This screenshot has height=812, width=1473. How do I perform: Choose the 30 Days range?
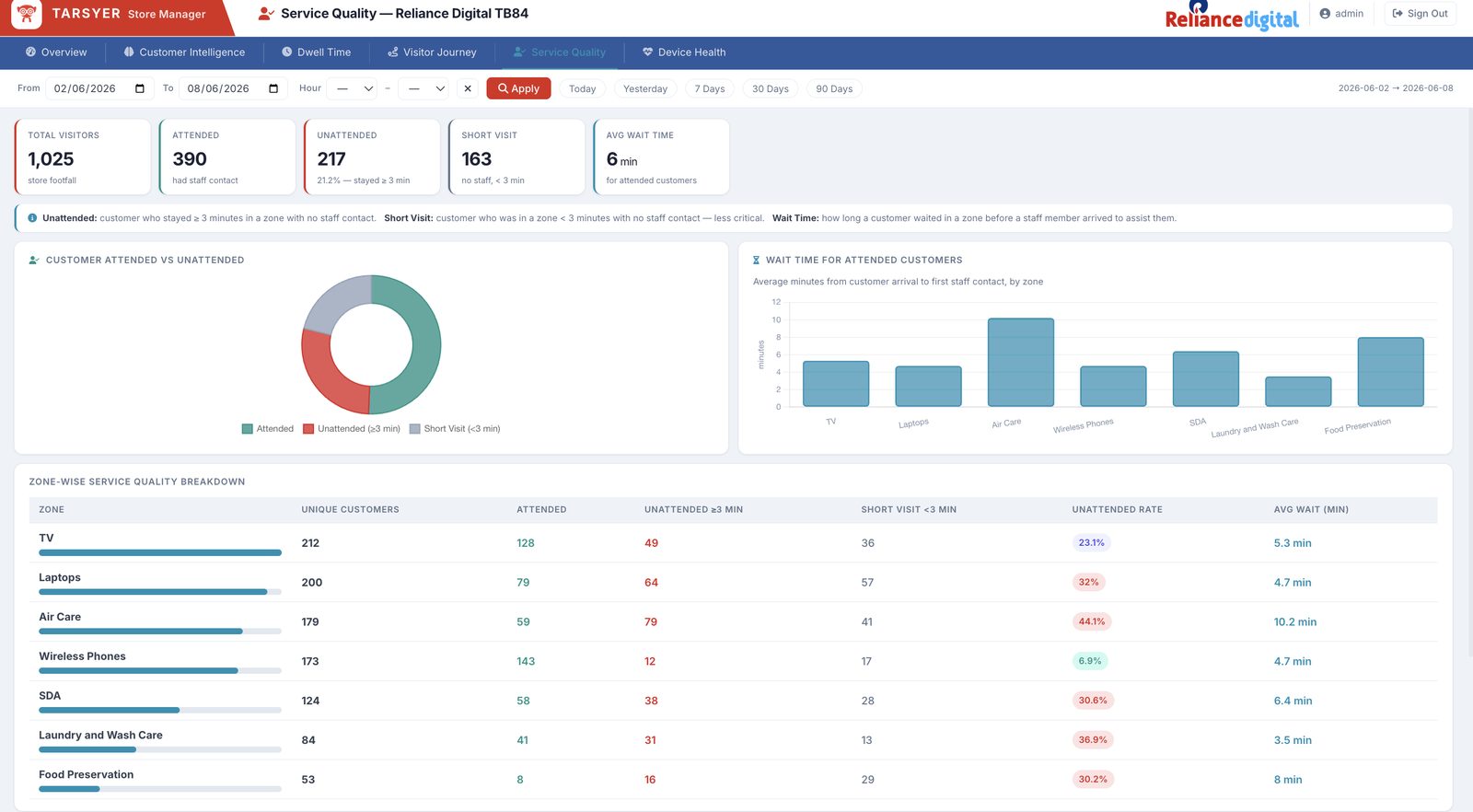click(x=771, y=89)
